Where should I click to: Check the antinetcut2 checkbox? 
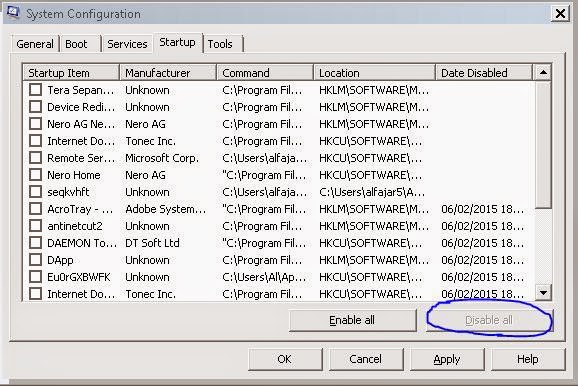pos(35,226)
